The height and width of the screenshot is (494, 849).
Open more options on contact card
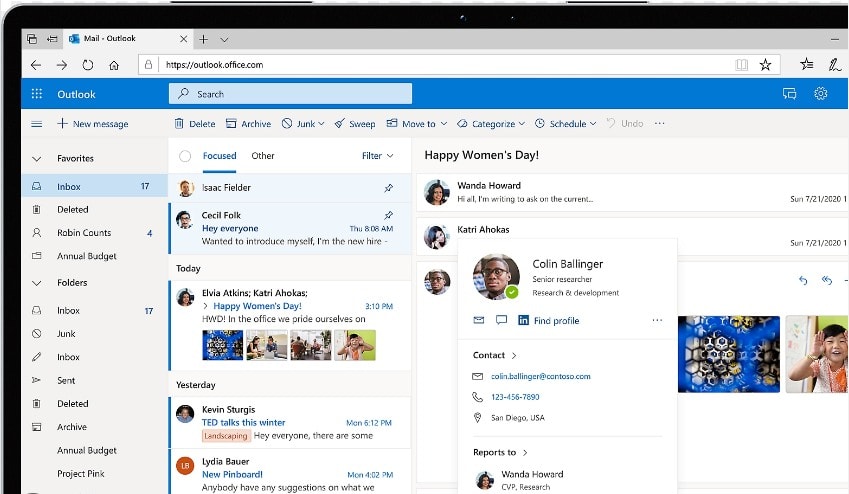[x=657, y=320]
